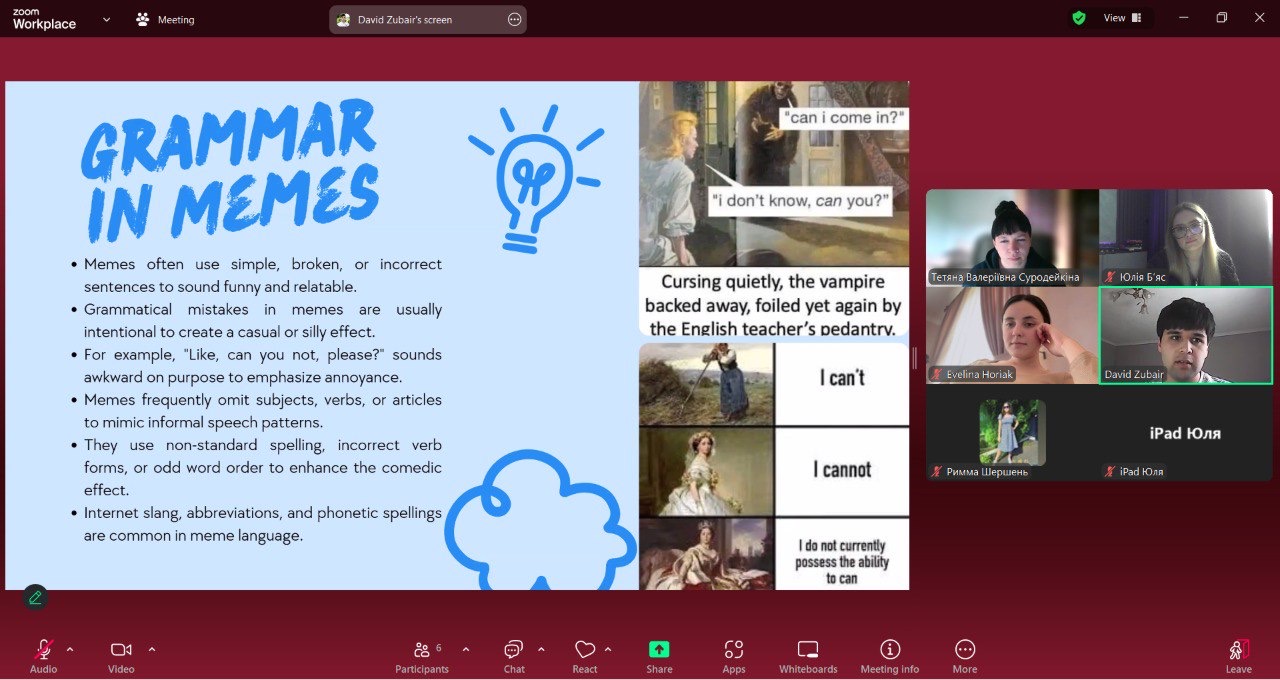This screenshot has width=1280, height=680.
Task: Open the View layout menu
Action: point(1122,18)
